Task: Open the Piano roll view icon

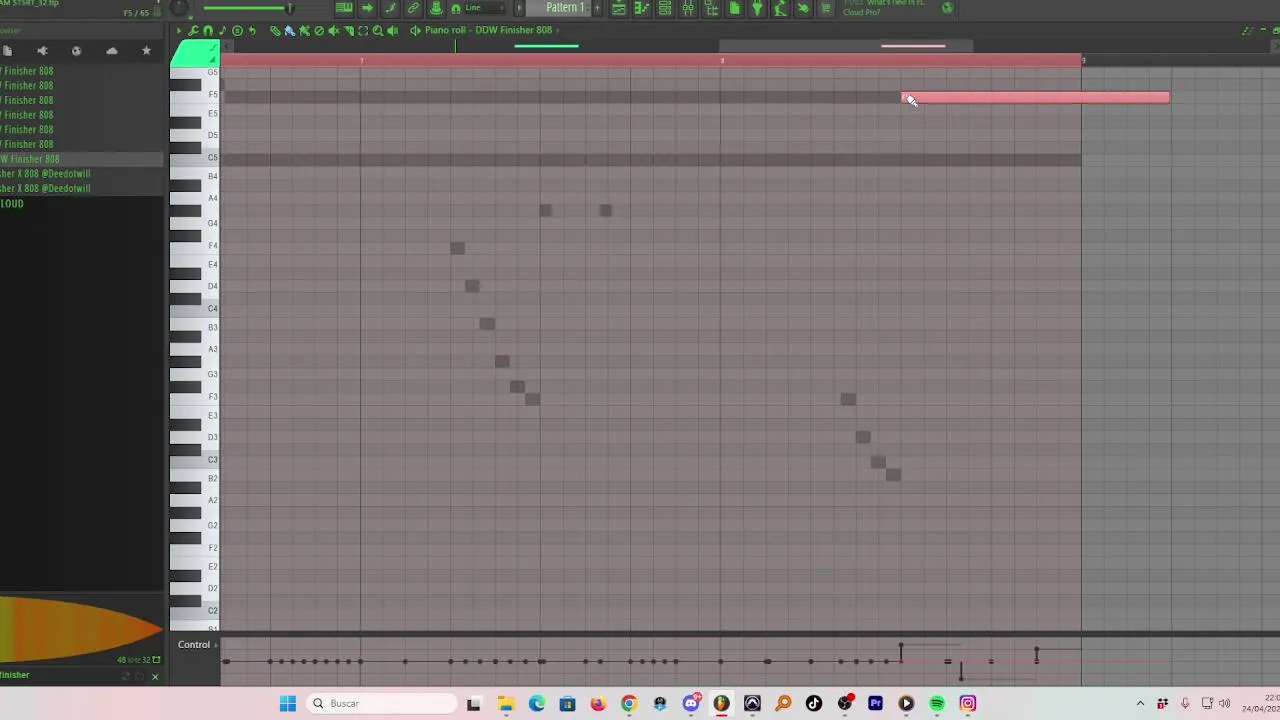Action: coord(641,8)
